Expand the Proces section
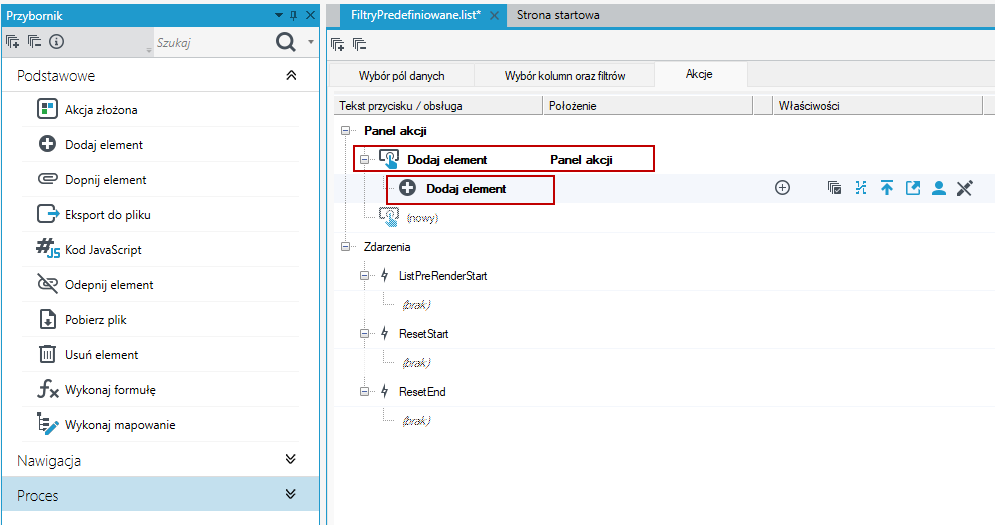The image size is (995, 525). [x=291, y=494]
